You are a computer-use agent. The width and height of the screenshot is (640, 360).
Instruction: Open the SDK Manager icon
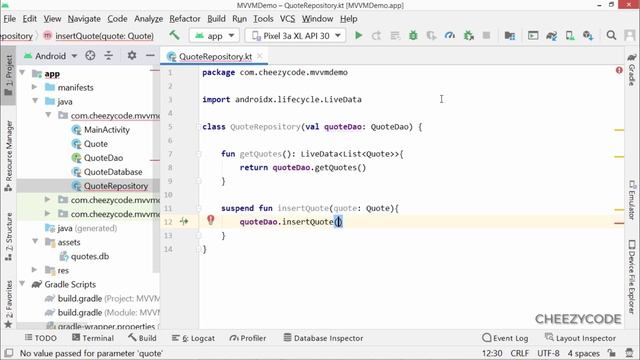(588, 36)
